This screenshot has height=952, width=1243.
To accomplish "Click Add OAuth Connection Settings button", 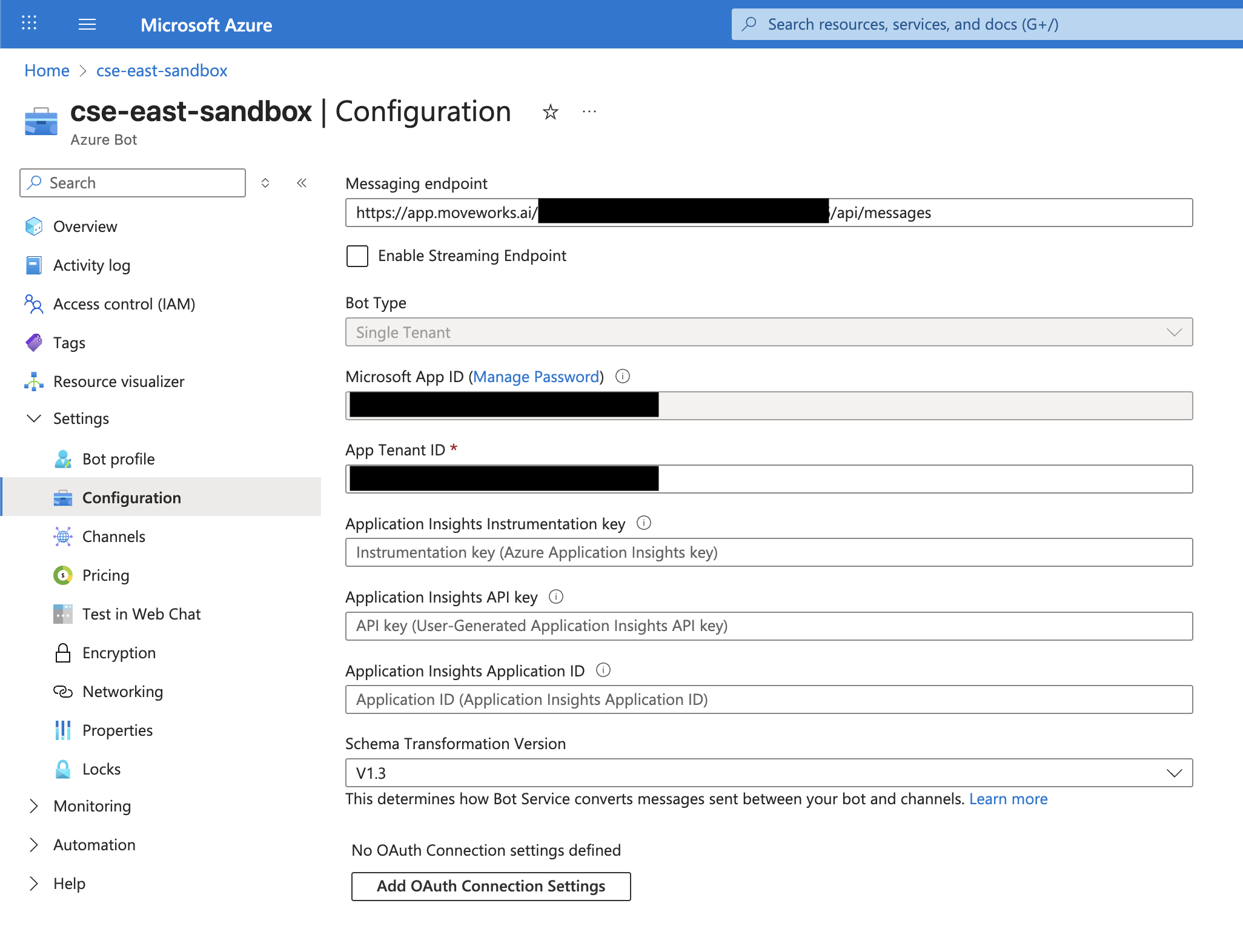I will pyautogui.click(x=491, y=886).
